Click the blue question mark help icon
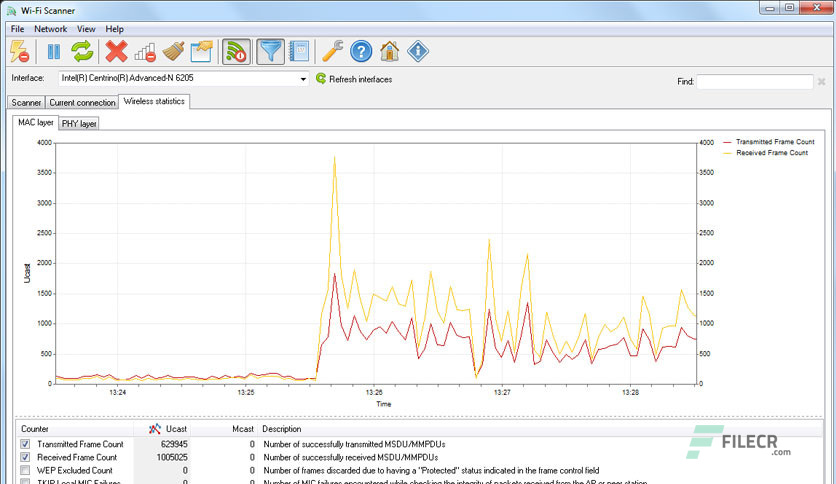This screenshot has height=484, width=836. pyautogui.click(x=361, y=52)
